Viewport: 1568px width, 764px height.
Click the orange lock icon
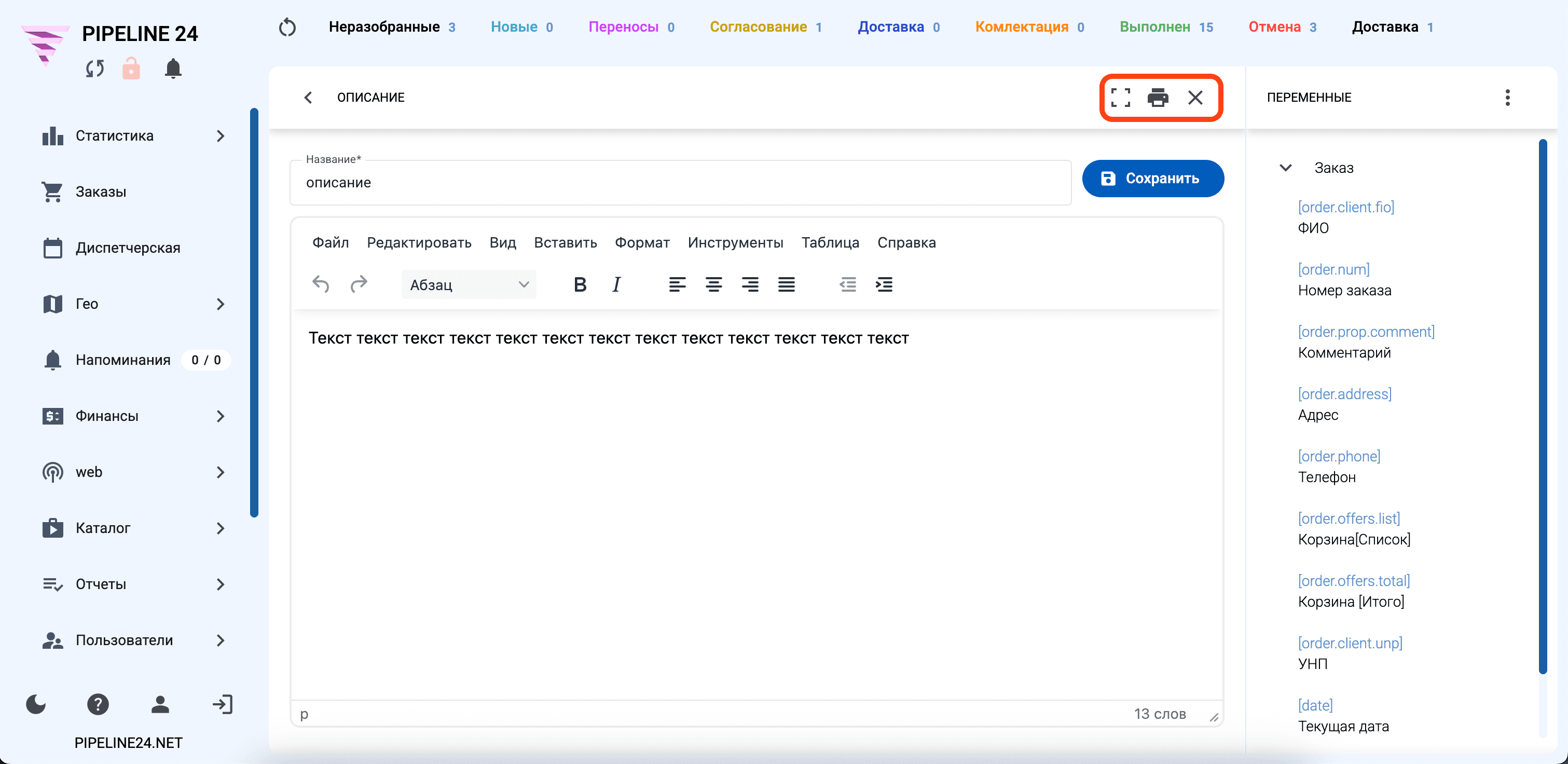(x=131, y=69)
